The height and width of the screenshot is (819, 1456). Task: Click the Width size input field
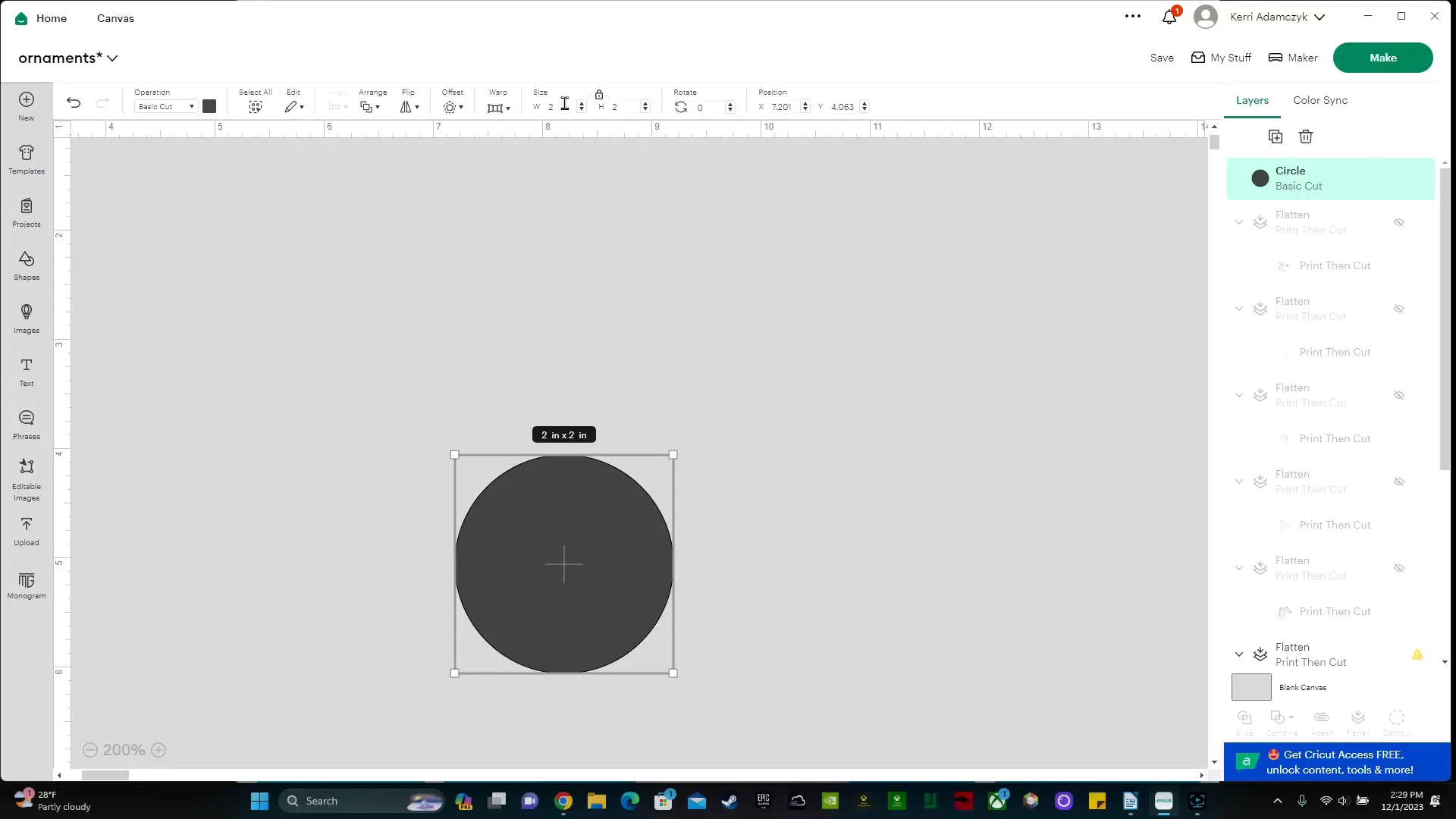pos(560,107)
